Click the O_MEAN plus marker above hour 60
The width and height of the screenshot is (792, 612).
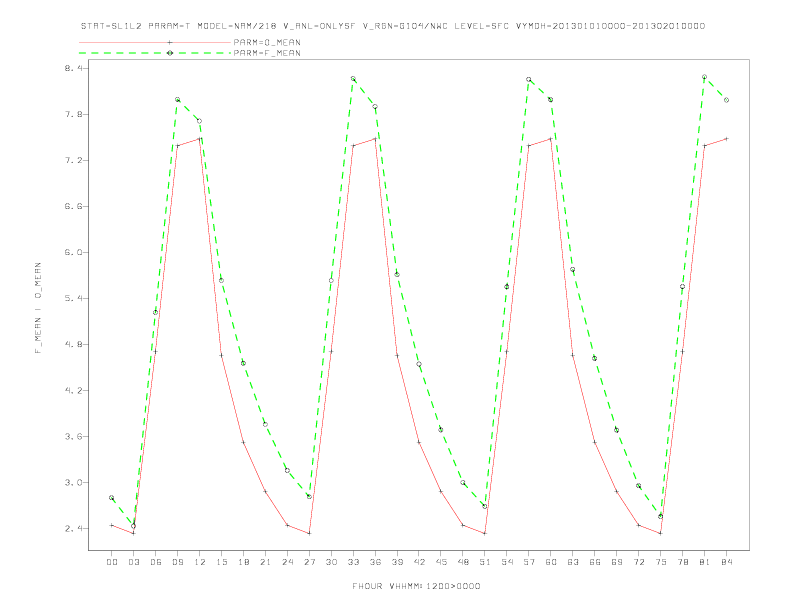pyautogui.click(x=551, y=138)
